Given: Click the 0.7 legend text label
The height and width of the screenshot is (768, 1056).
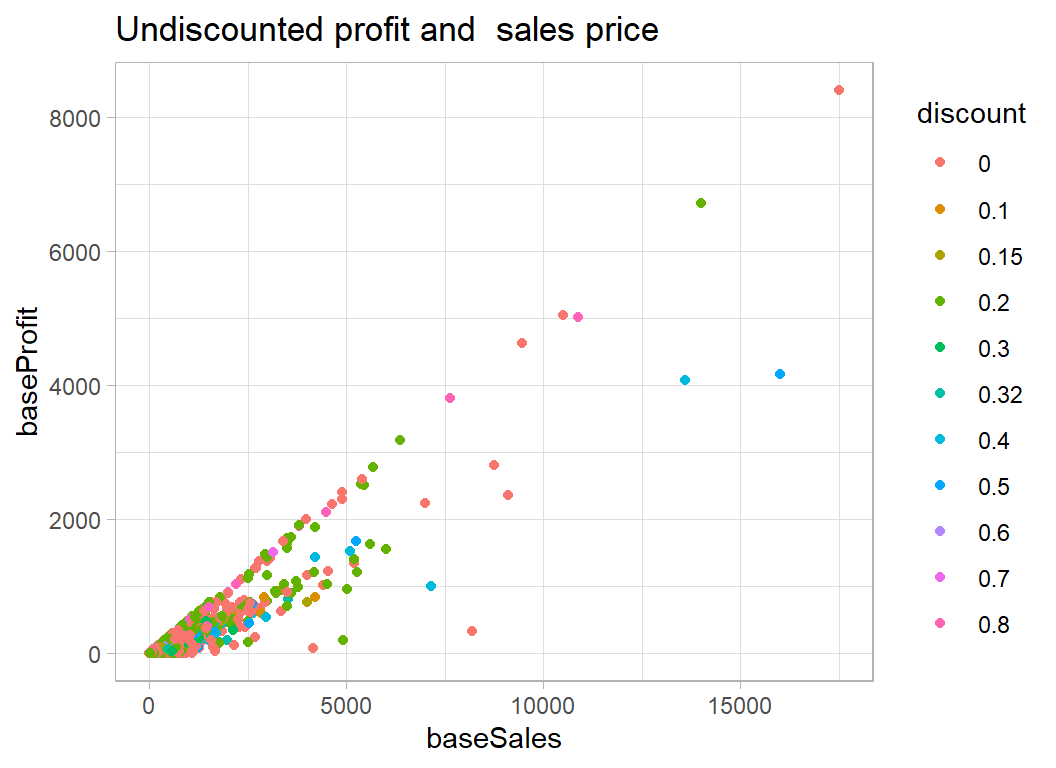Looking at the screenshot, I should click(994, 579).
